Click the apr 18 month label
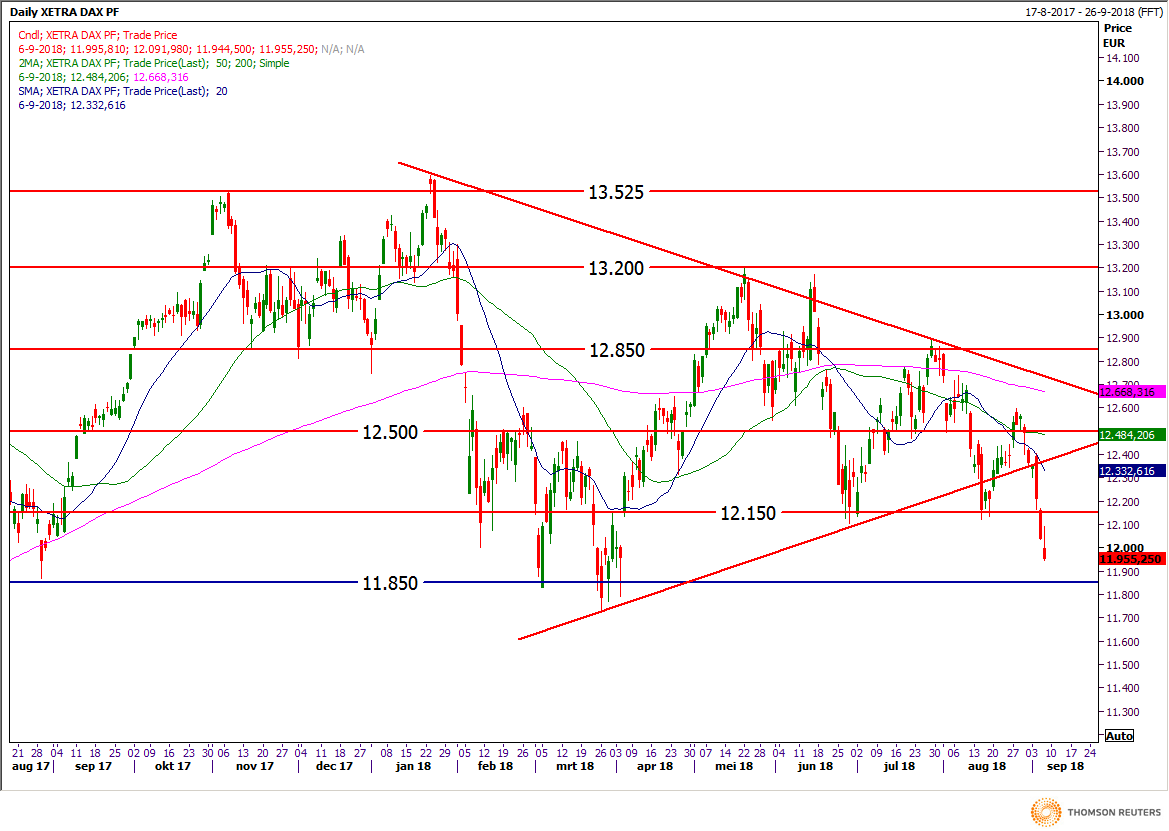This screenshot has width=1169, height=831. tap(655, 766)
